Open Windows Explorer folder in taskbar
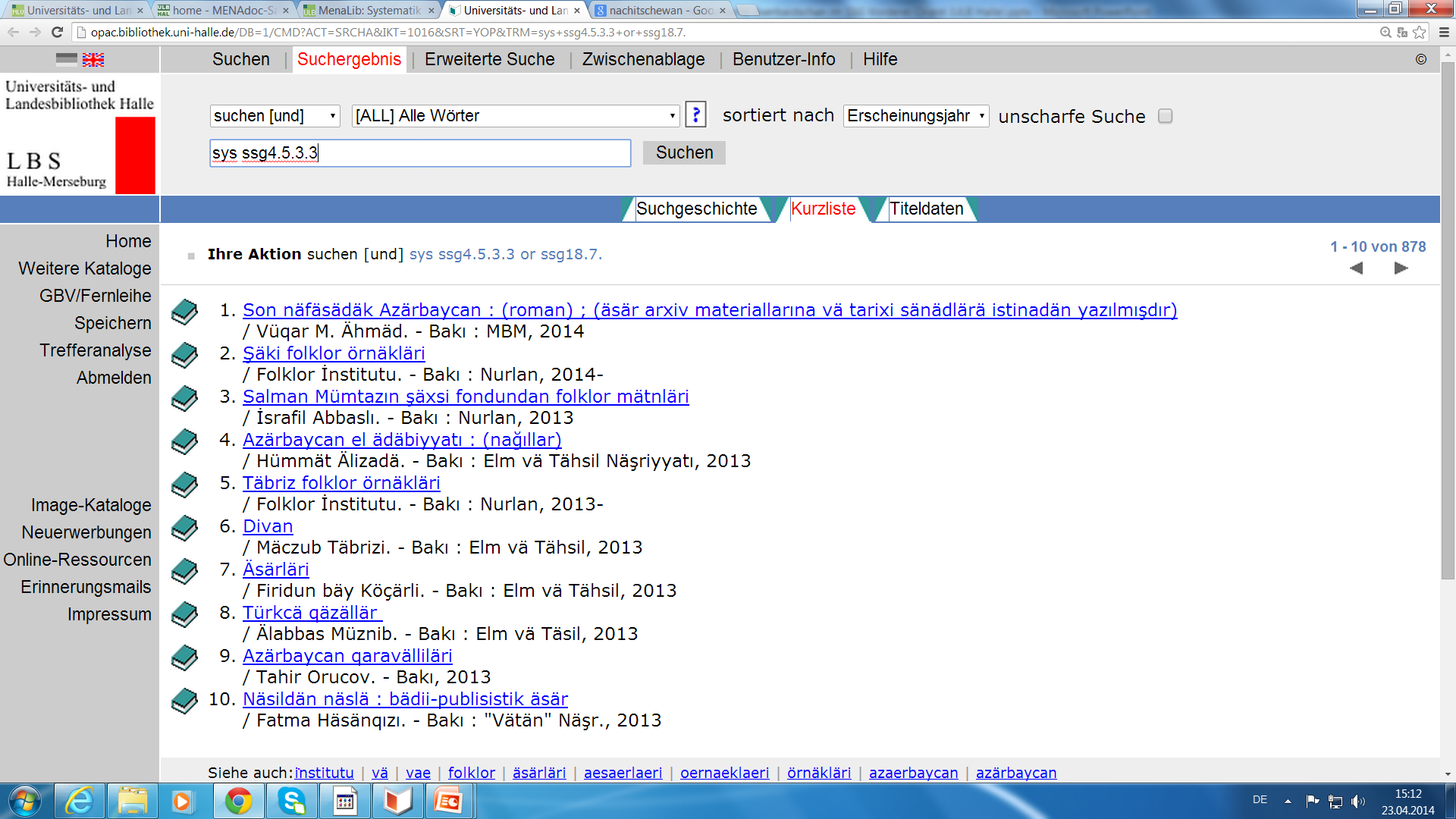This screenshot has height=819, width=1456. [x=133, y=801]
